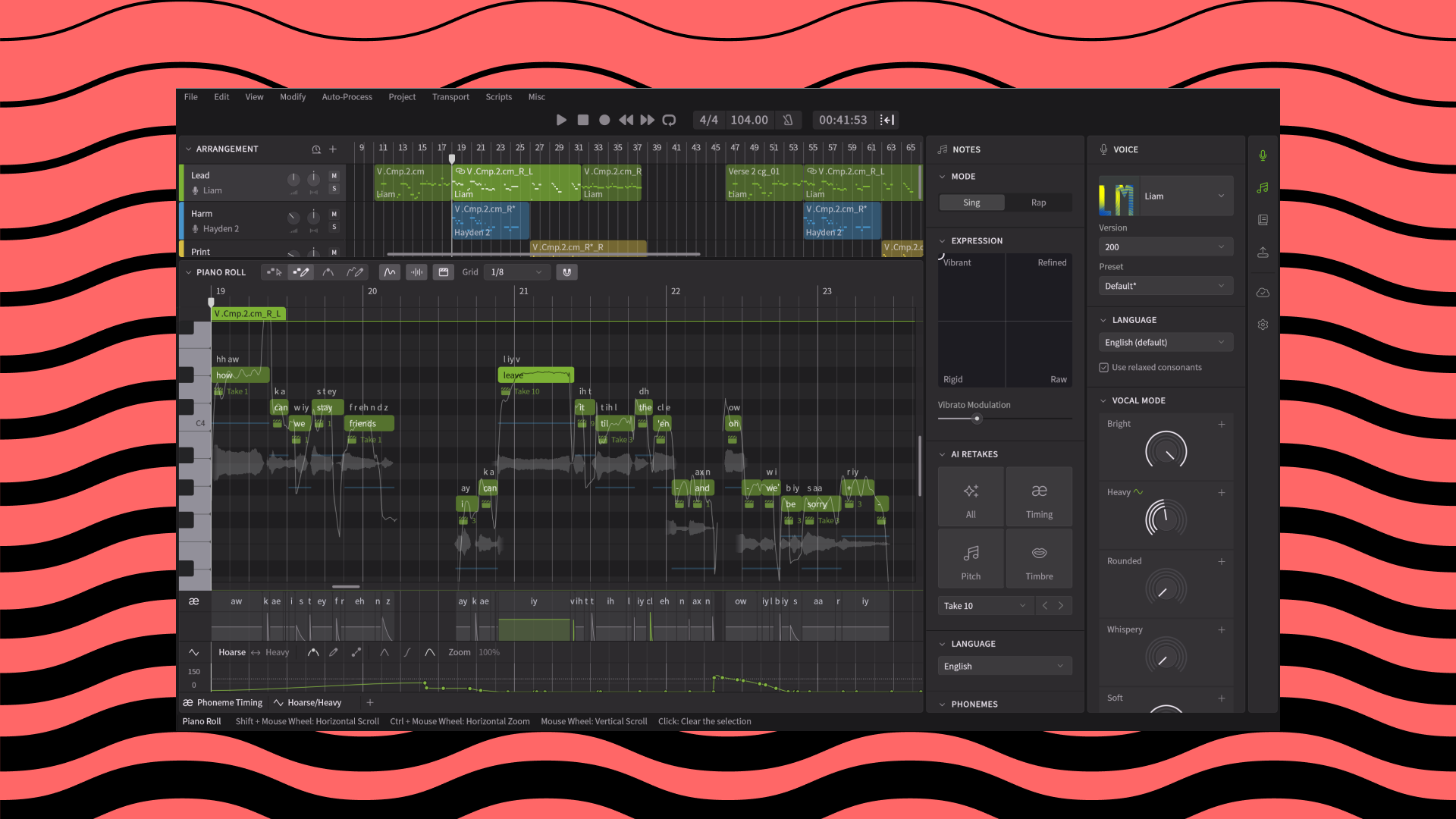This screenshot has height=819, width=1456.
Task: Toggle the snap magnet icon
Action: click(566, 272)
